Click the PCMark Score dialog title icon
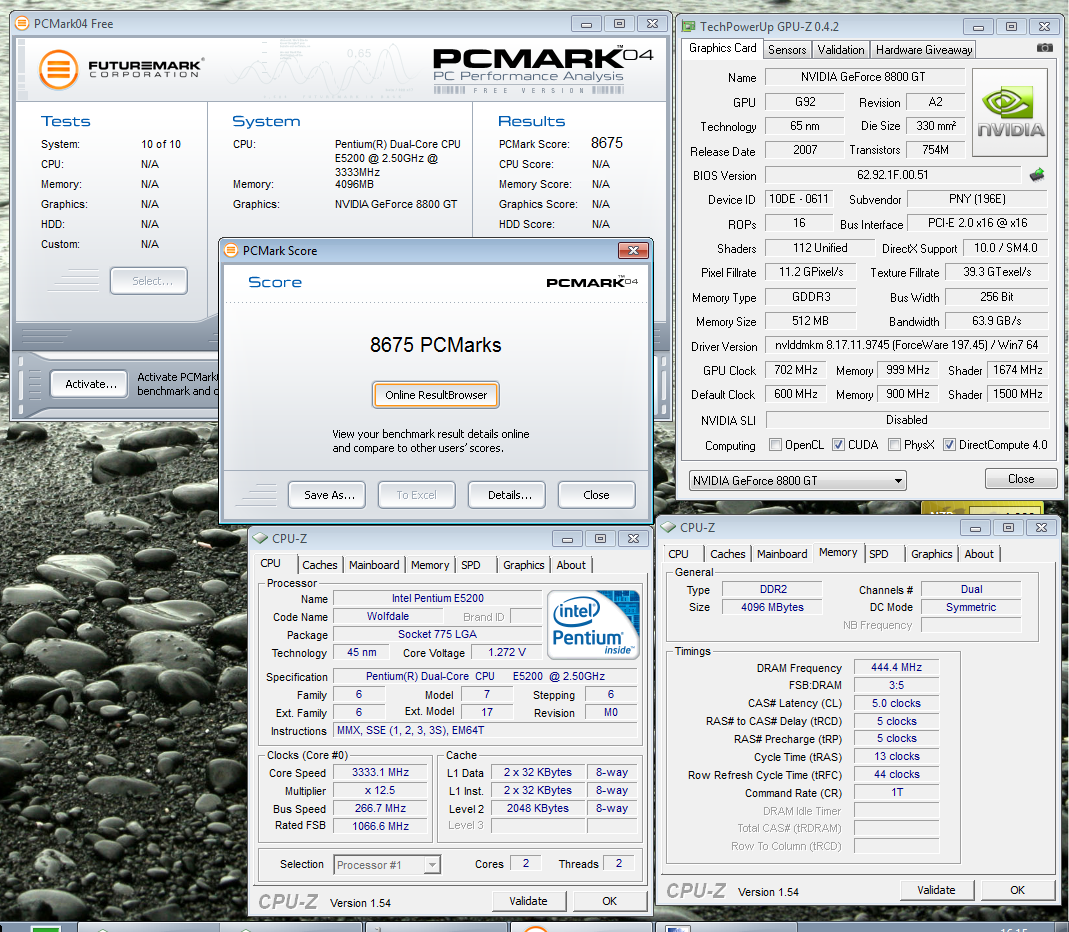This screenshot has height=932, width=1069. pos(231,250)
